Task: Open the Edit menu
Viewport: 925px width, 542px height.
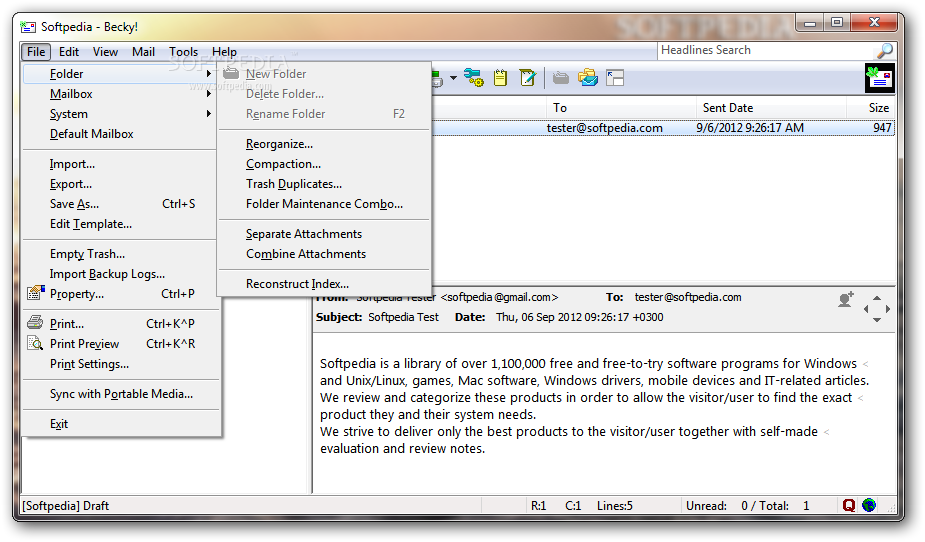Action: [x=69, y=52]
